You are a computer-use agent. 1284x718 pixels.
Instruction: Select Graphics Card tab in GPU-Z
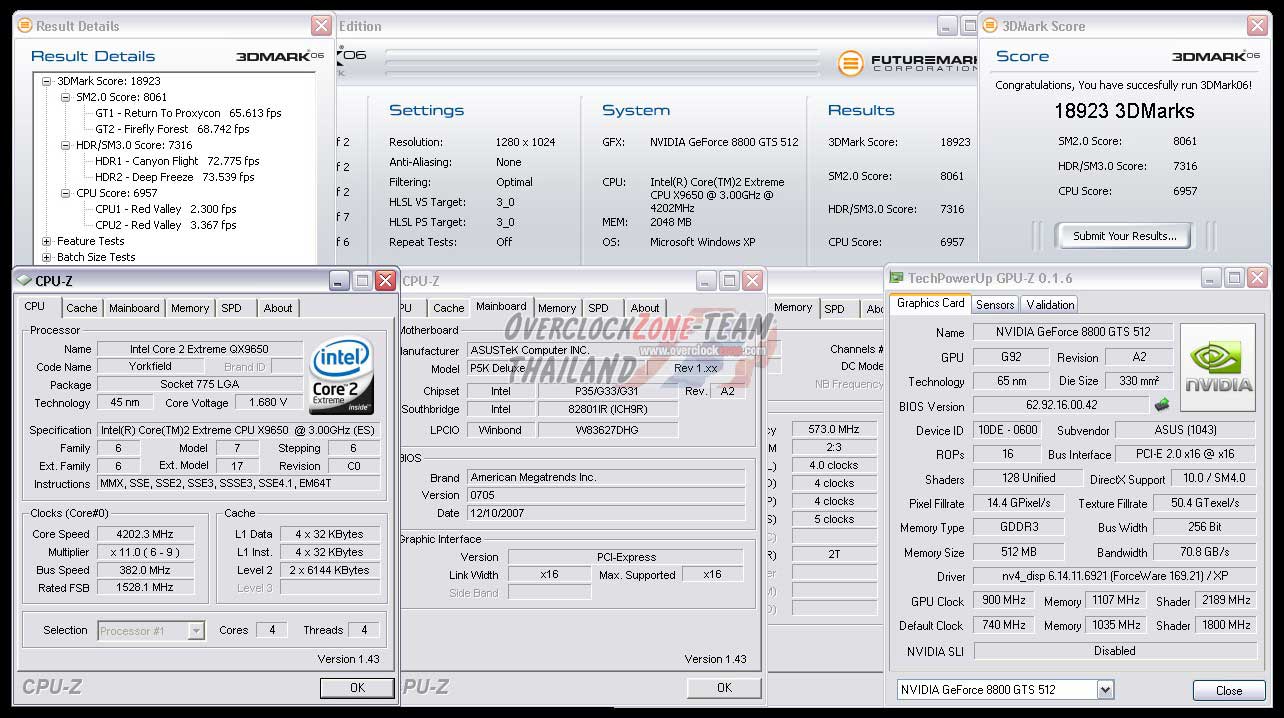(931, 303)
